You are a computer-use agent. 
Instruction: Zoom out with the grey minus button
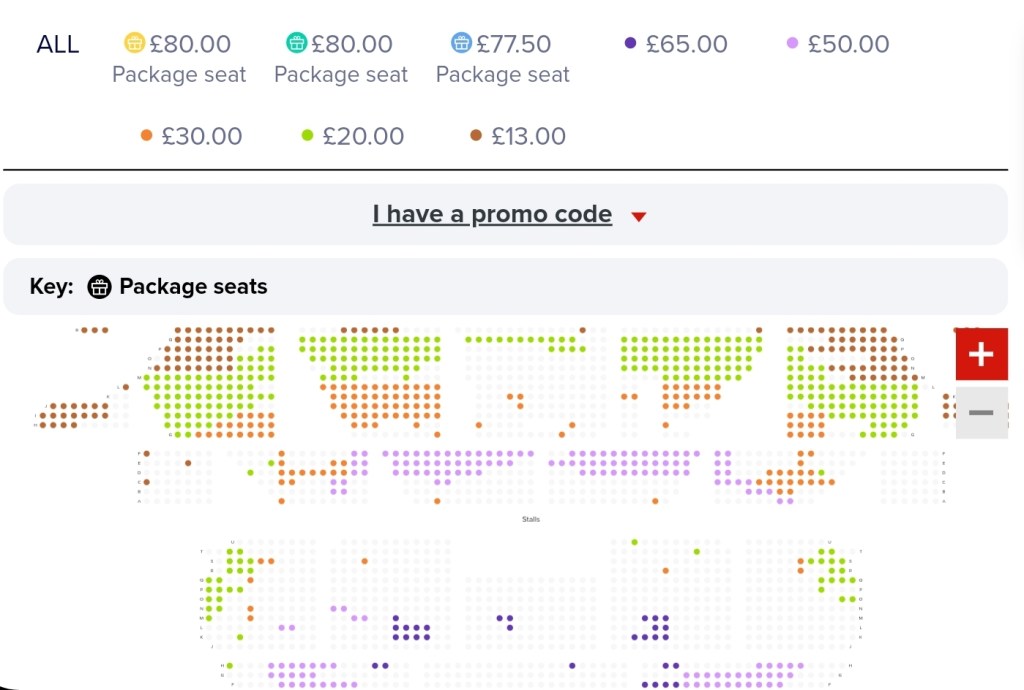[x=981, y=412]
